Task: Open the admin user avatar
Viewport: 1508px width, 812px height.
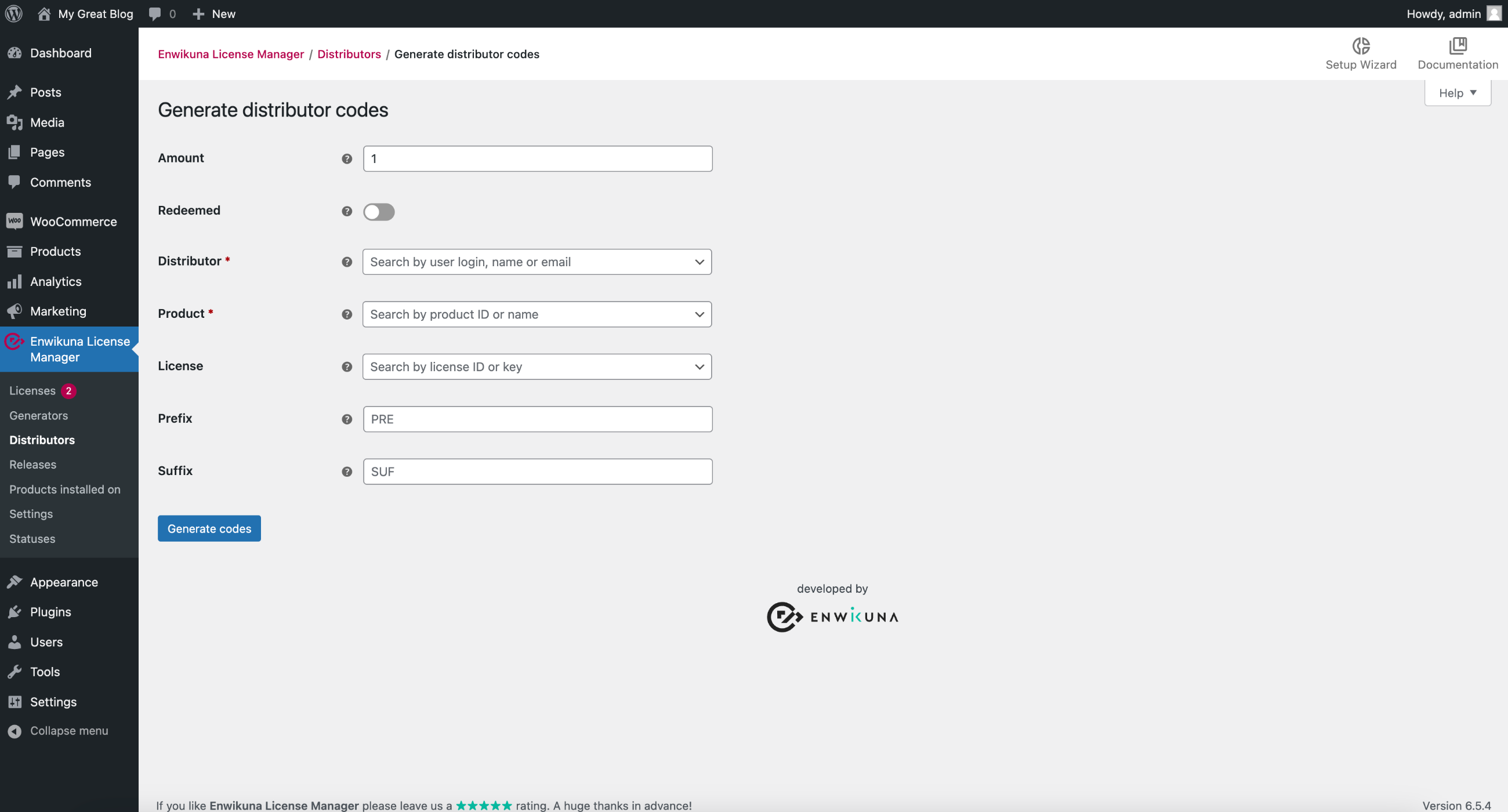Action: 1495,13
